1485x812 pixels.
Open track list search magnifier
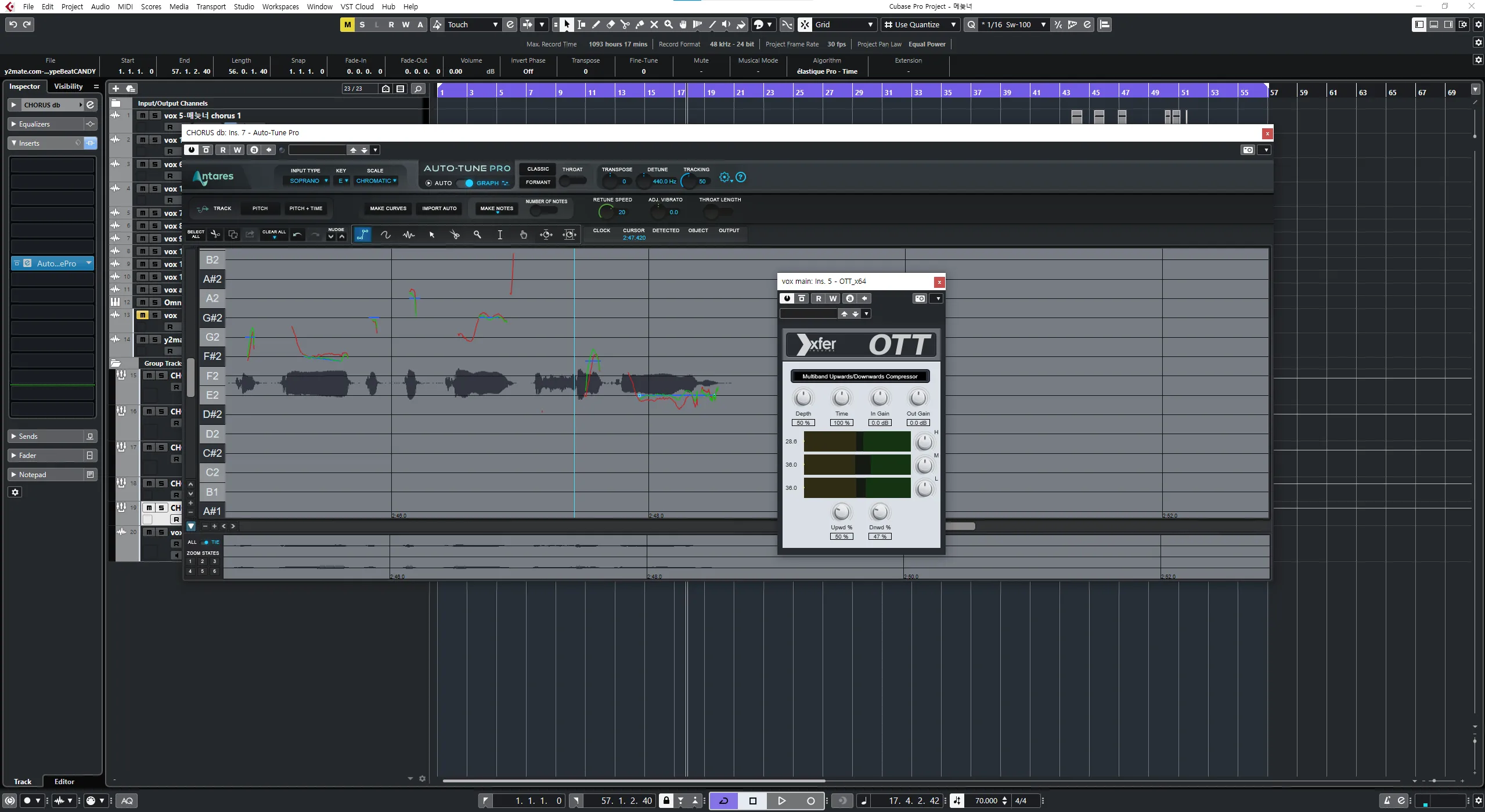[x=418, y=89]
